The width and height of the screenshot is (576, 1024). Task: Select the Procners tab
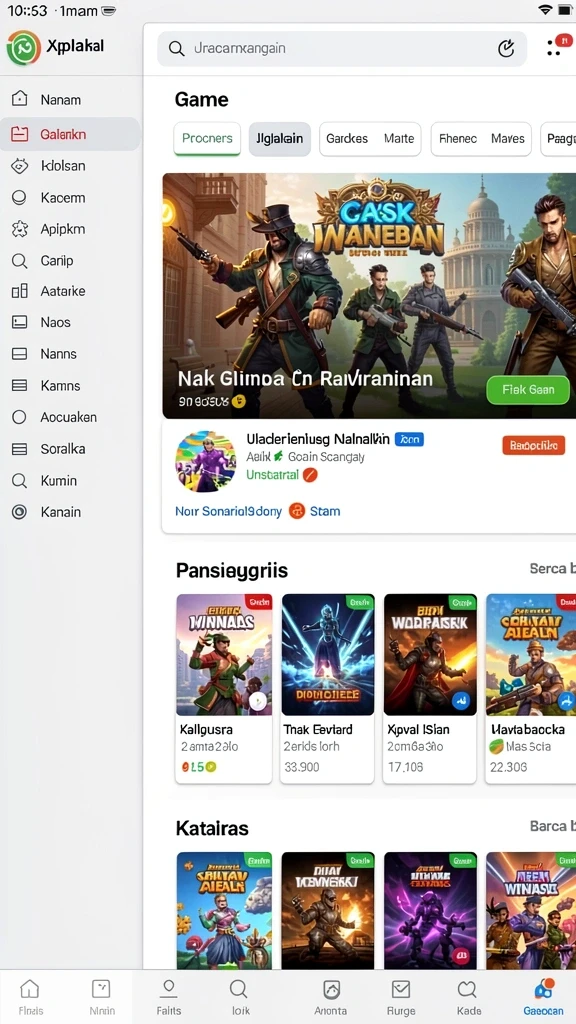pos(207,138)
